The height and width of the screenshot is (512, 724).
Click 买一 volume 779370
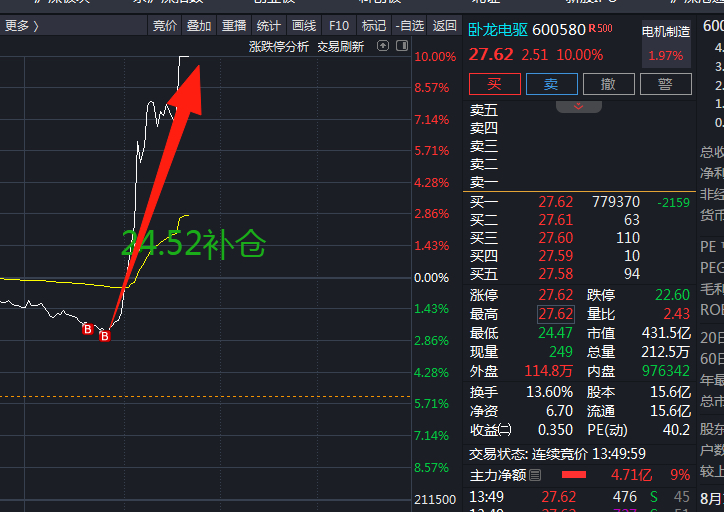(x=616, y=202)
